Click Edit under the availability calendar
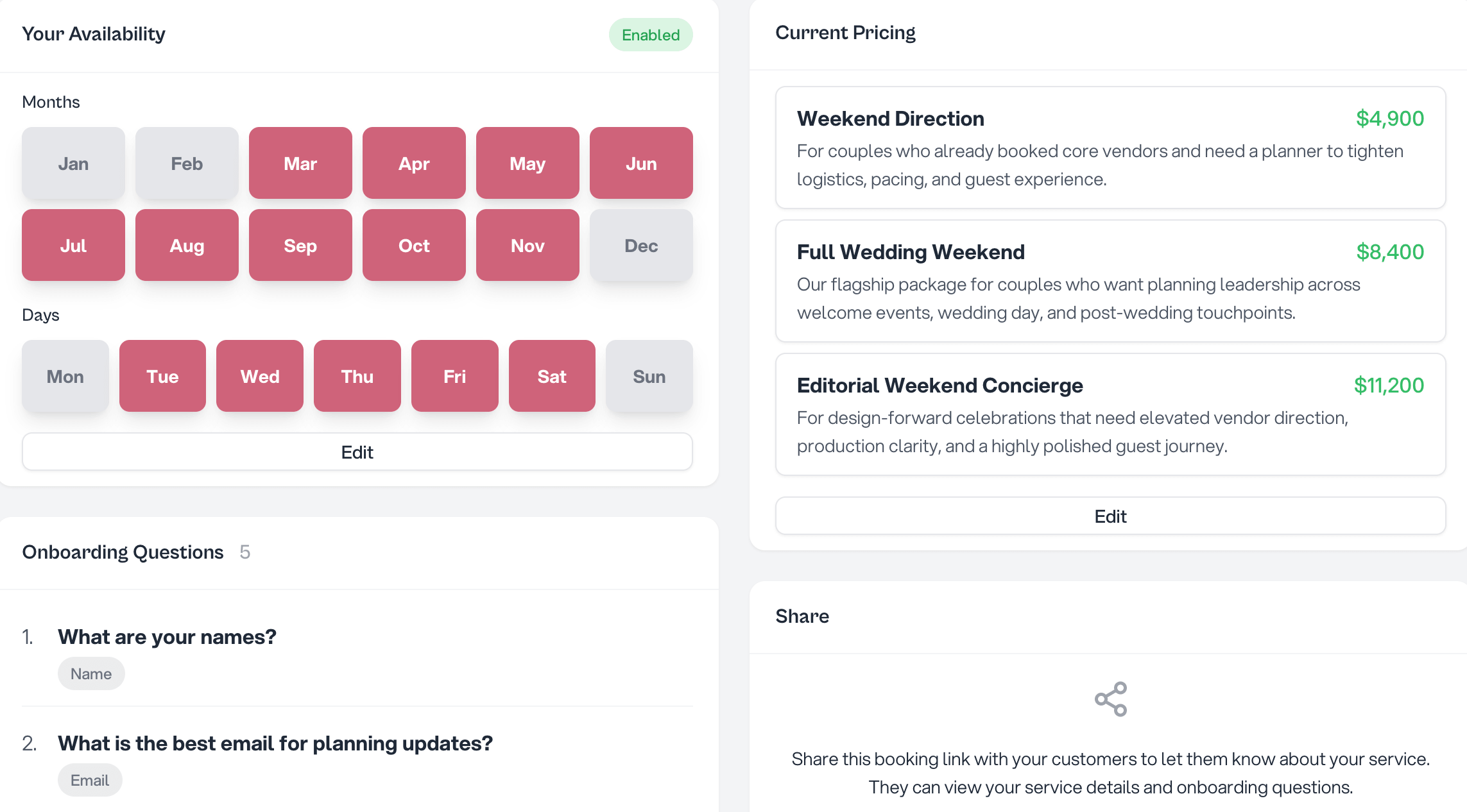This screenshot has height=812, width=1467. coord(357,452)
